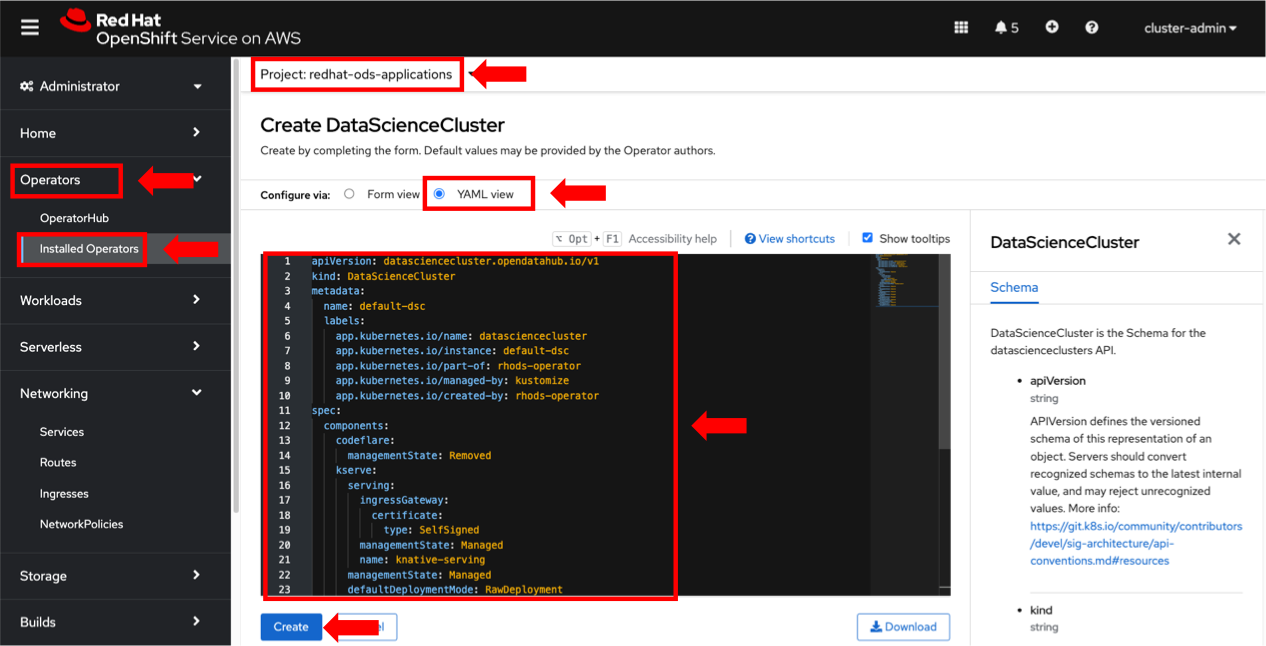Screen dimensions: 1266x646
Task: Click the Download icon button
Action: [x=903, y=627]
